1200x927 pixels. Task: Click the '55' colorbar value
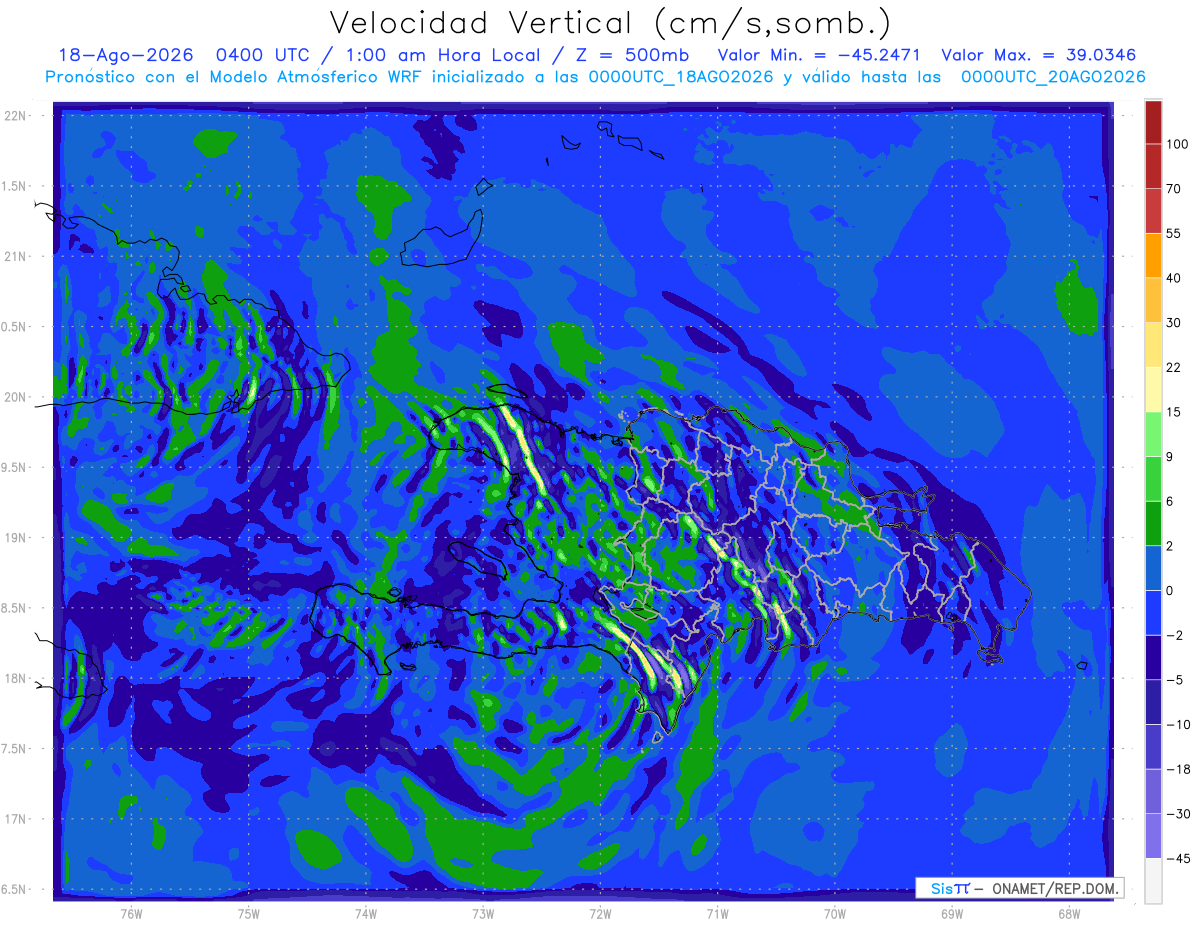[x=1175, y=233]
